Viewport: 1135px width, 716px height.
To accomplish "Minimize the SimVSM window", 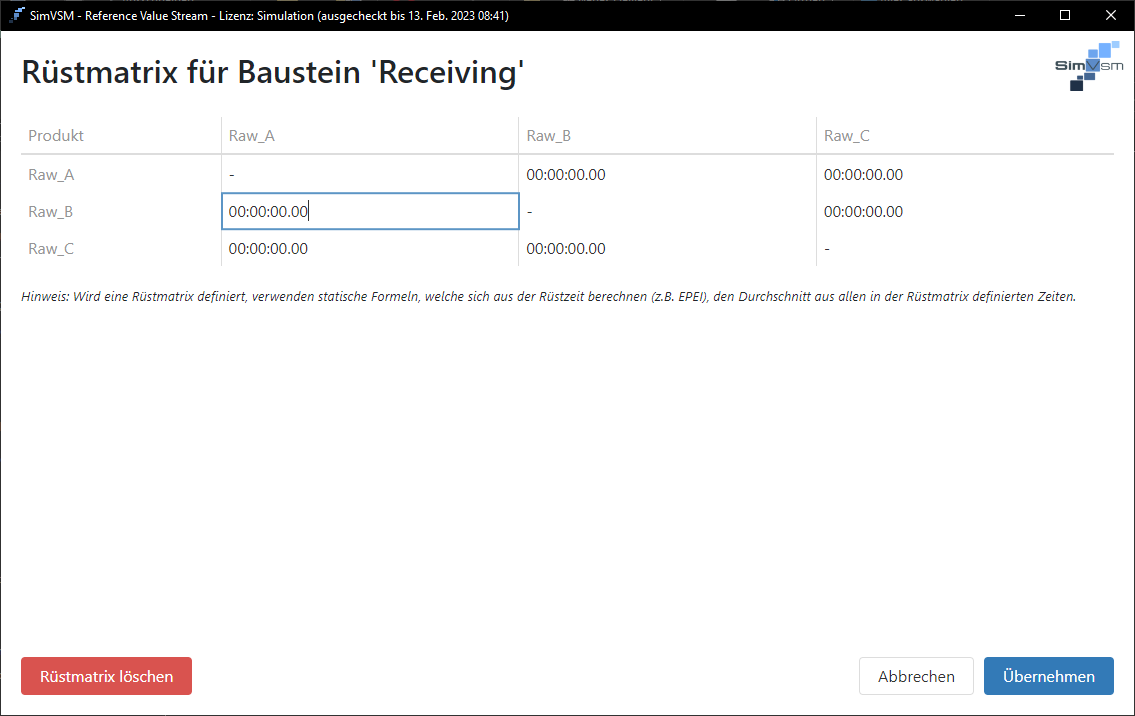I will click(x=1020, y=15).
